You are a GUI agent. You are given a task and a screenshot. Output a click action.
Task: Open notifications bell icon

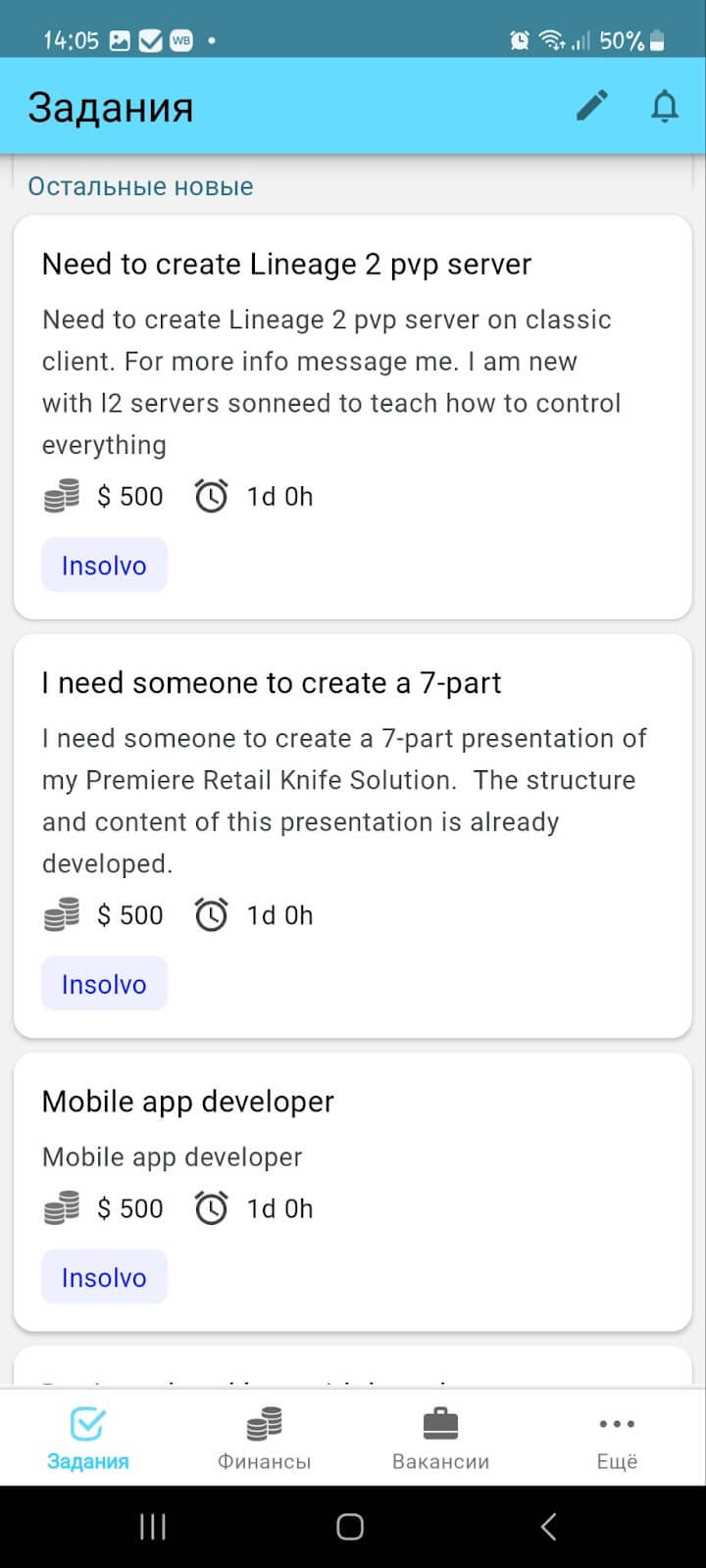(665, 106)
